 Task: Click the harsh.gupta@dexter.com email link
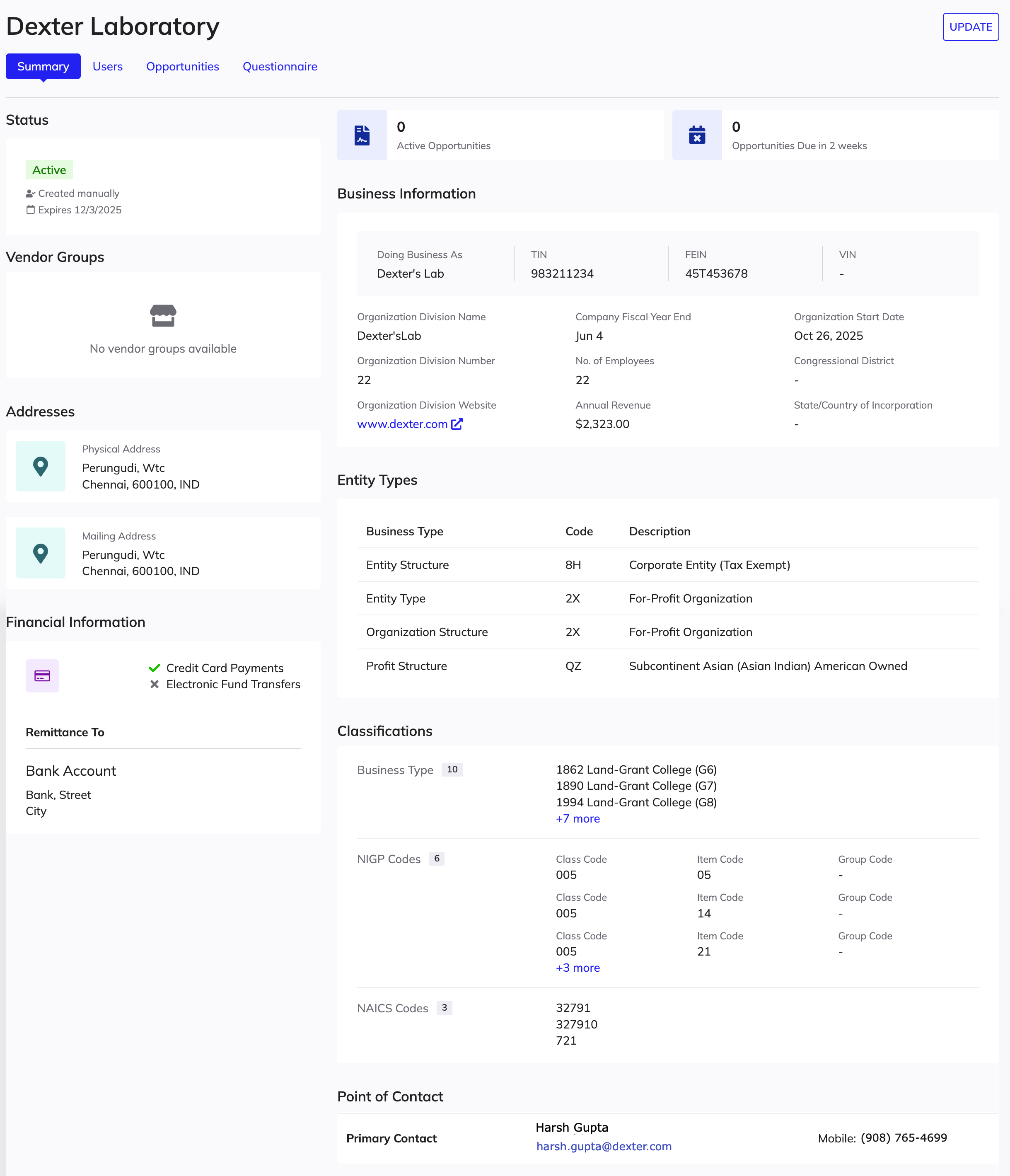[604, 1147]
